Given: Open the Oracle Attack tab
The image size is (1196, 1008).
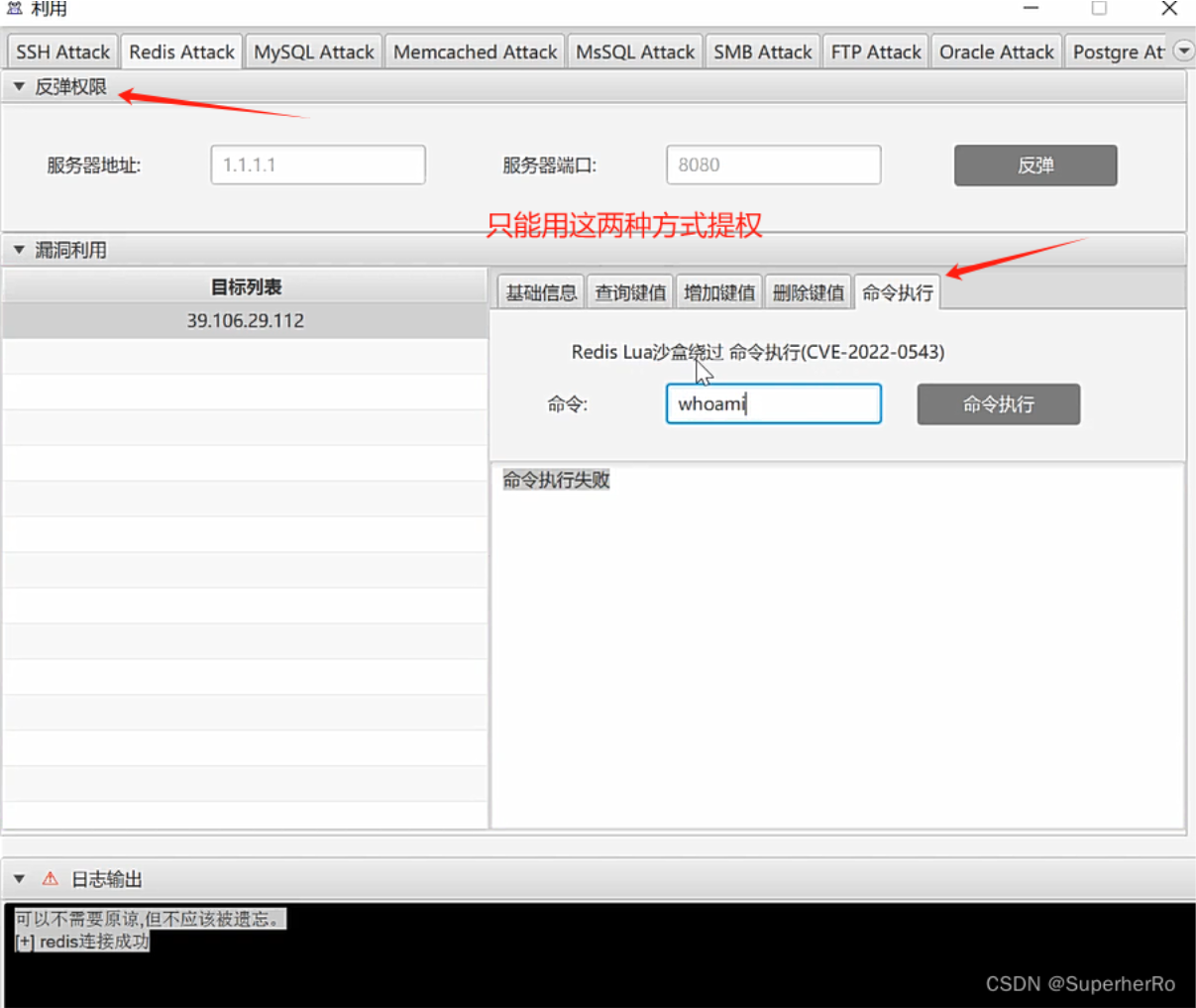Looking at the screenshot, I should click(996, 52).
